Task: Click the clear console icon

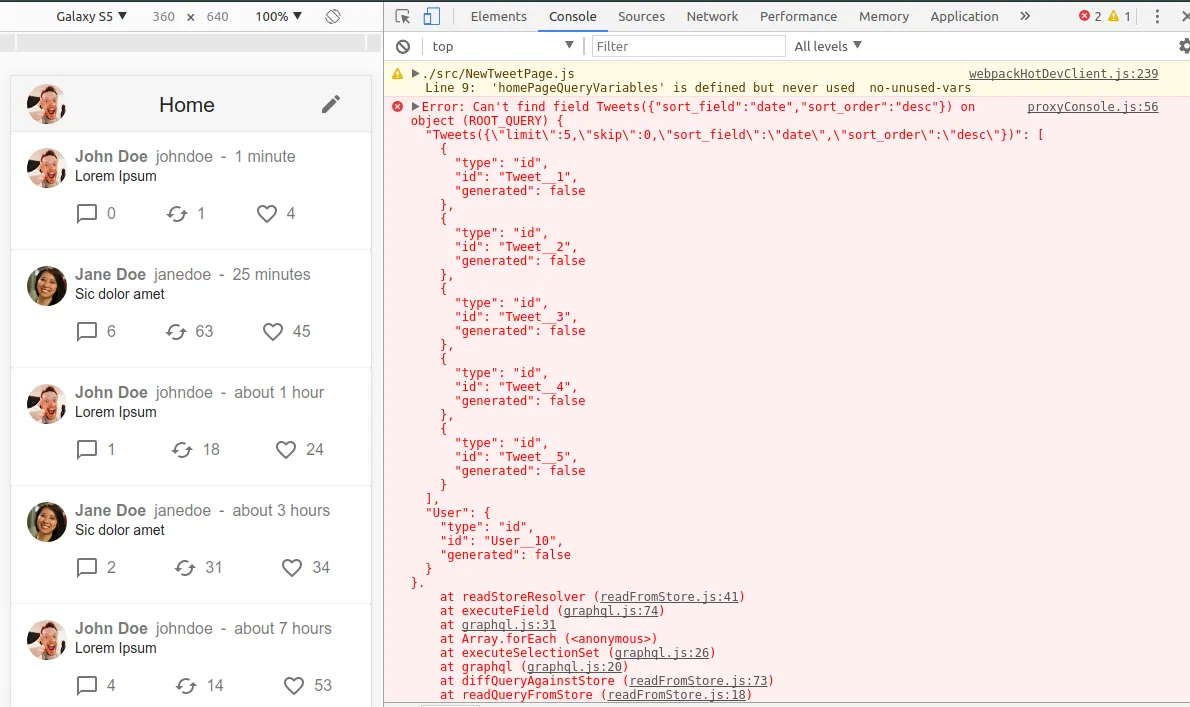Action: pos(403,46)
